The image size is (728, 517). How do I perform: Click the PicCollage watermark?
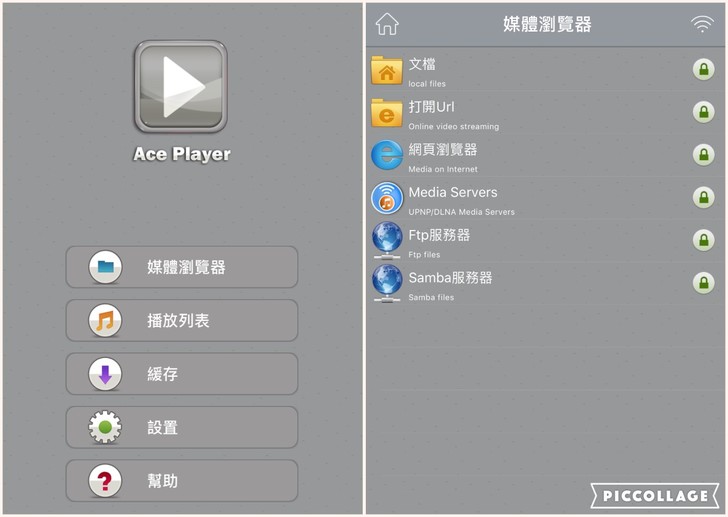click(655, 495)
